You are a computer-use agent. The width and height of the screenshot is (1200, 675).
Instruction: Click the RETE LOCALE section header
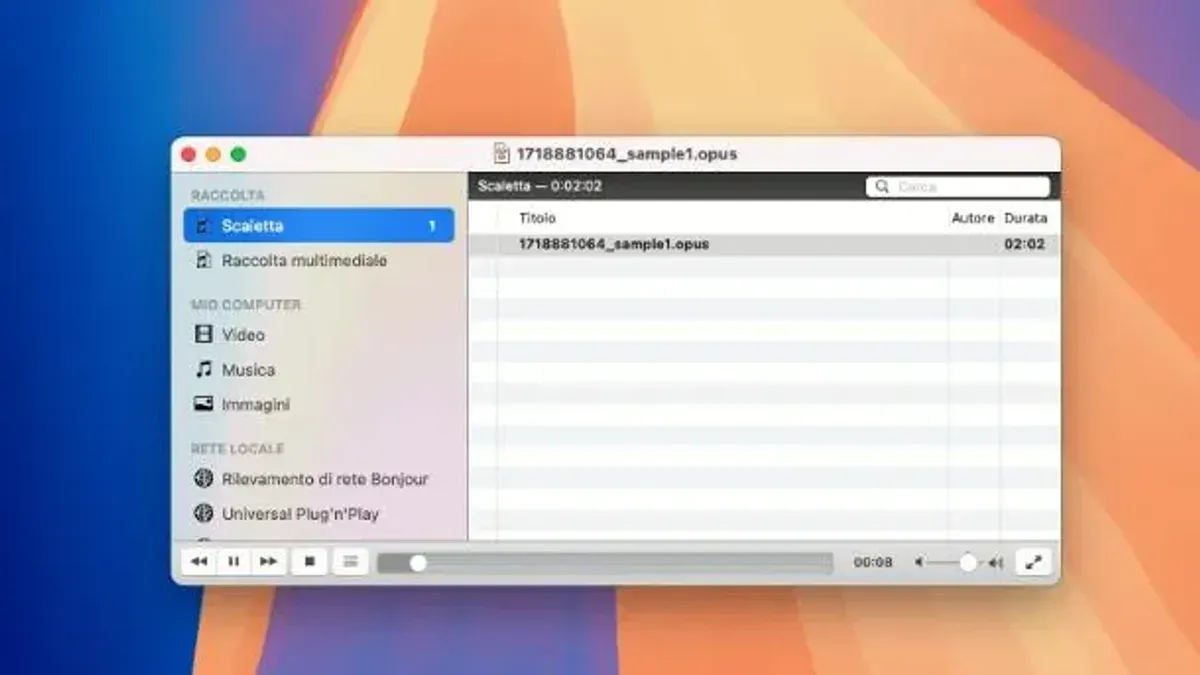238,449
